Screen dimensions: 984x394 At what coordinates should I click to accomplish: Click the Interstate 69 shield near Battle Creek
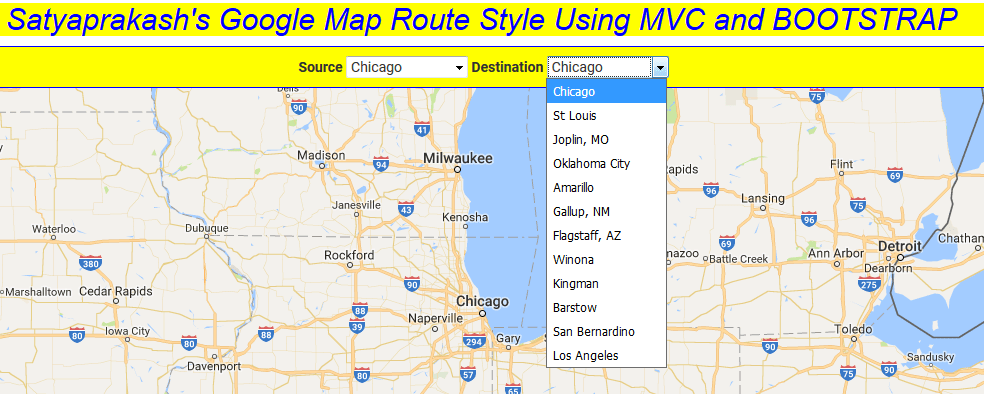point(727,243)
